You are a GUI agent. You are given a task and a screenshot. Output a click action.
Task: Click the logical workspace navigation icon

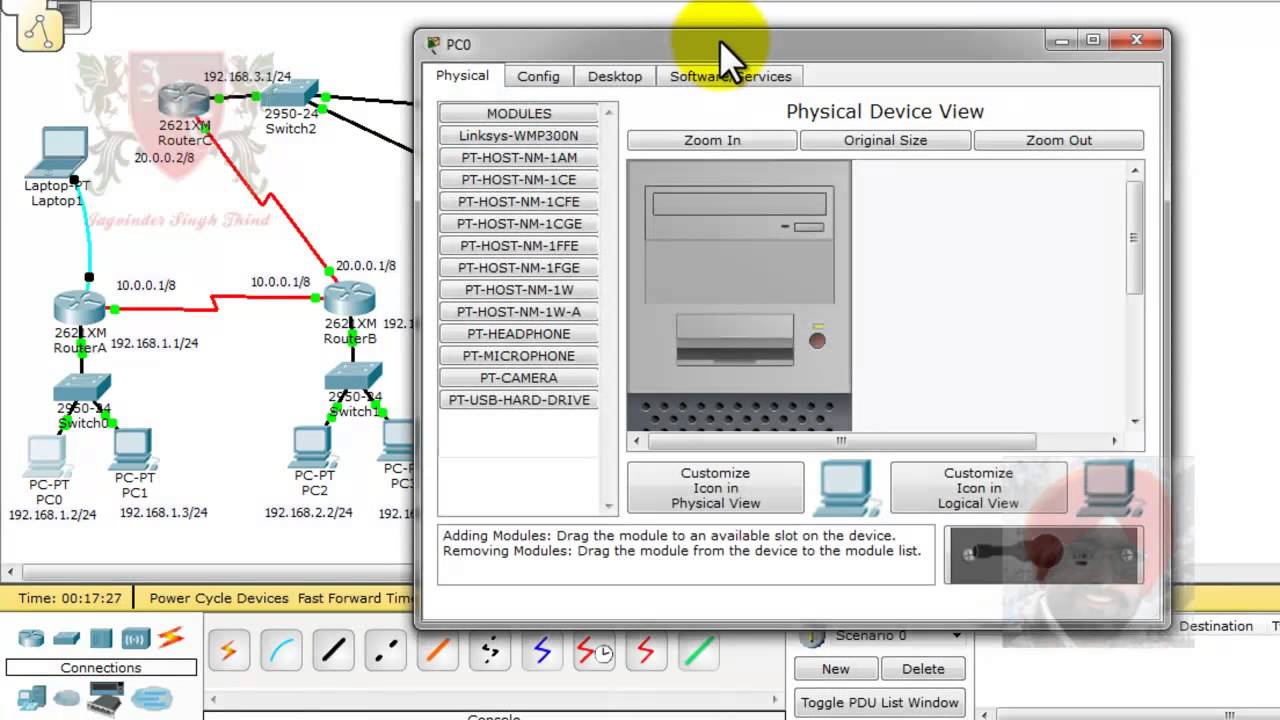pyautogui.click(x=41, y=30)
